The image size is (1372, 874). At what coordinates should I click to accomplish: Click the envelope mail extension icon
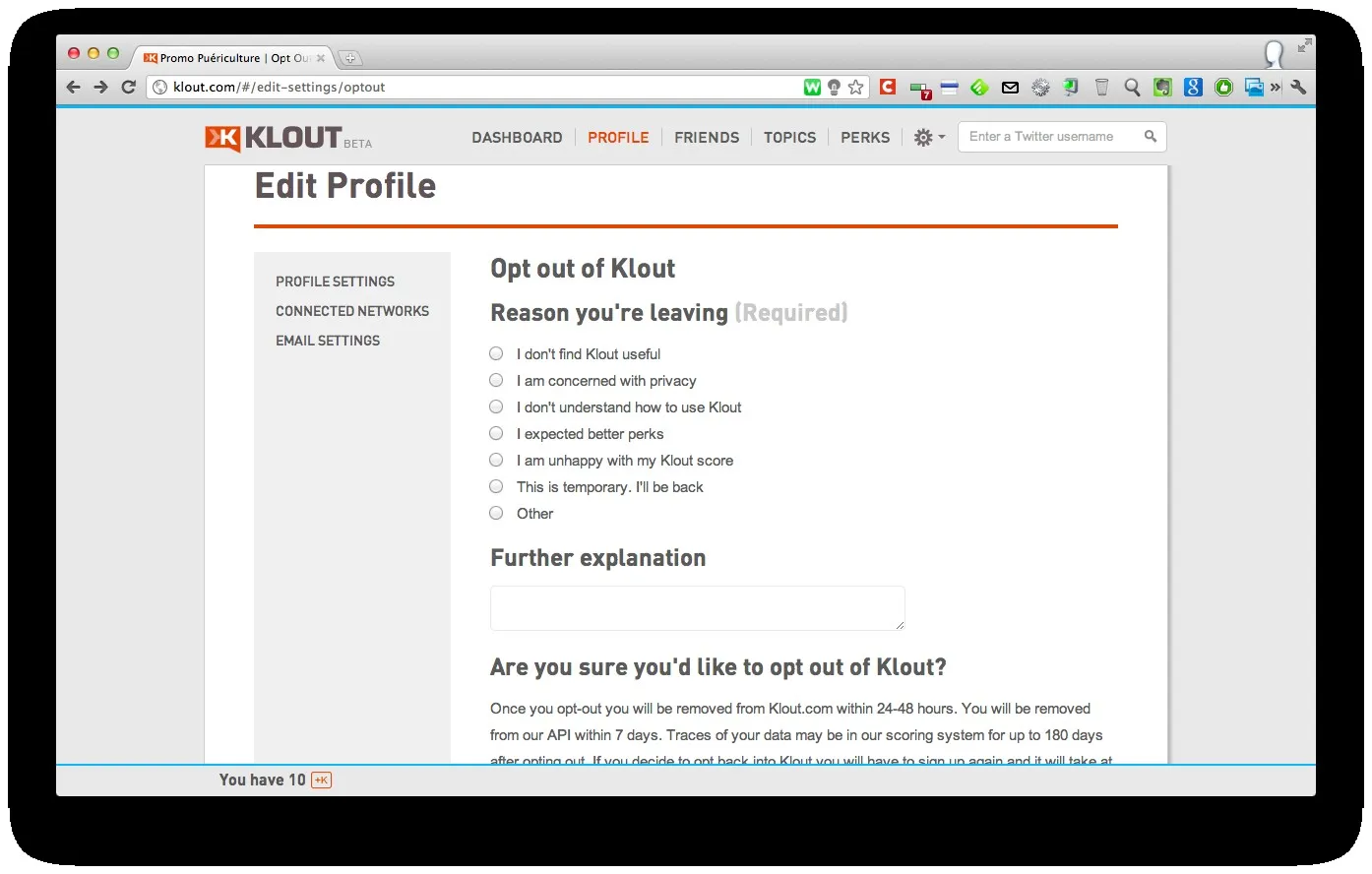pyautogui.click(x=1010, y=88)
